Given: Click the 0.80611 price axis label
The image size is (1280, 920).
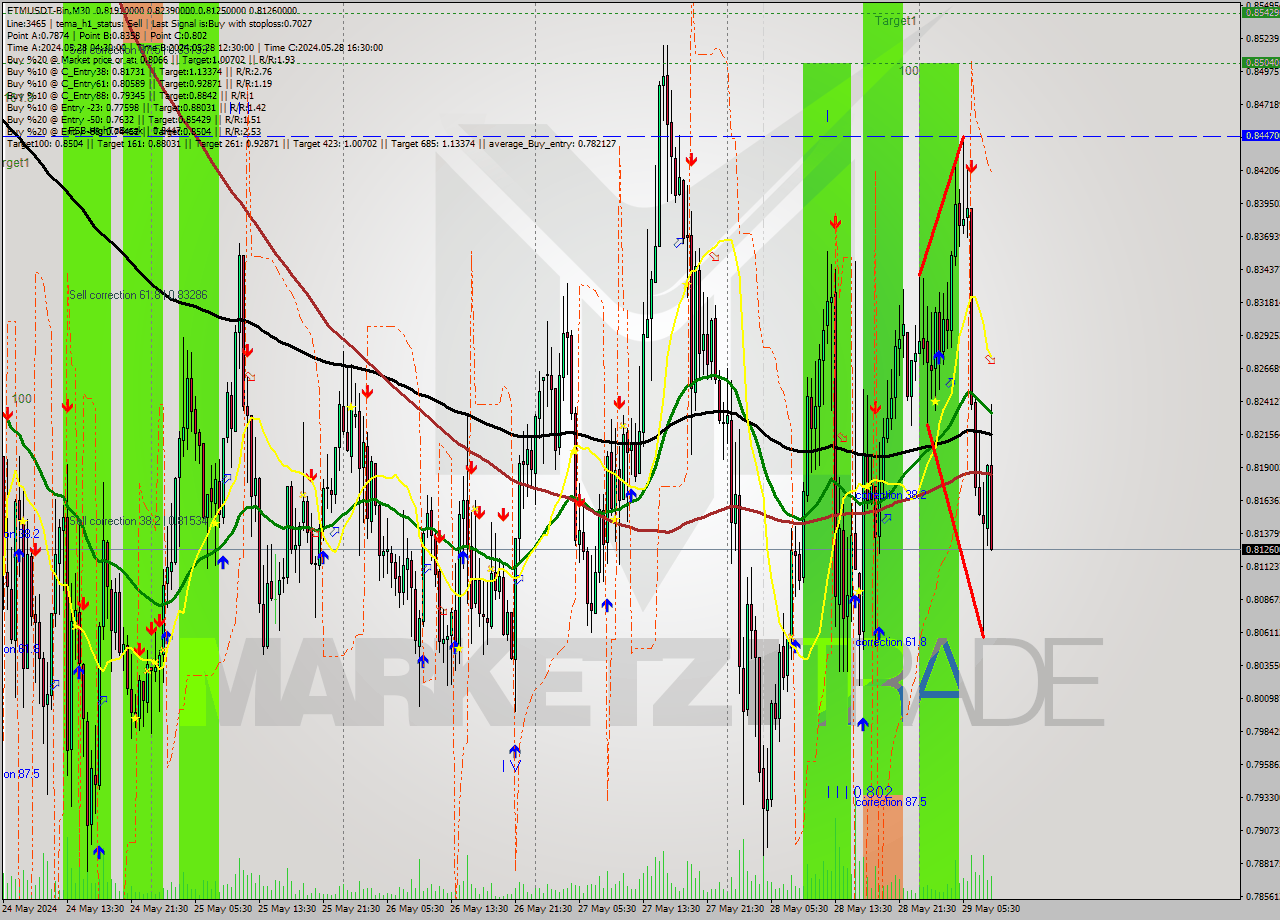Looking at the screenshot, I should (1261, 632).
